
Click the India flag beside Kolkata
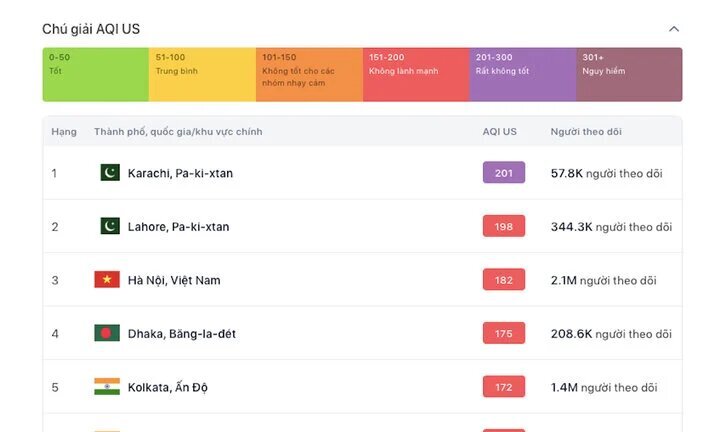tap(107, 387)
